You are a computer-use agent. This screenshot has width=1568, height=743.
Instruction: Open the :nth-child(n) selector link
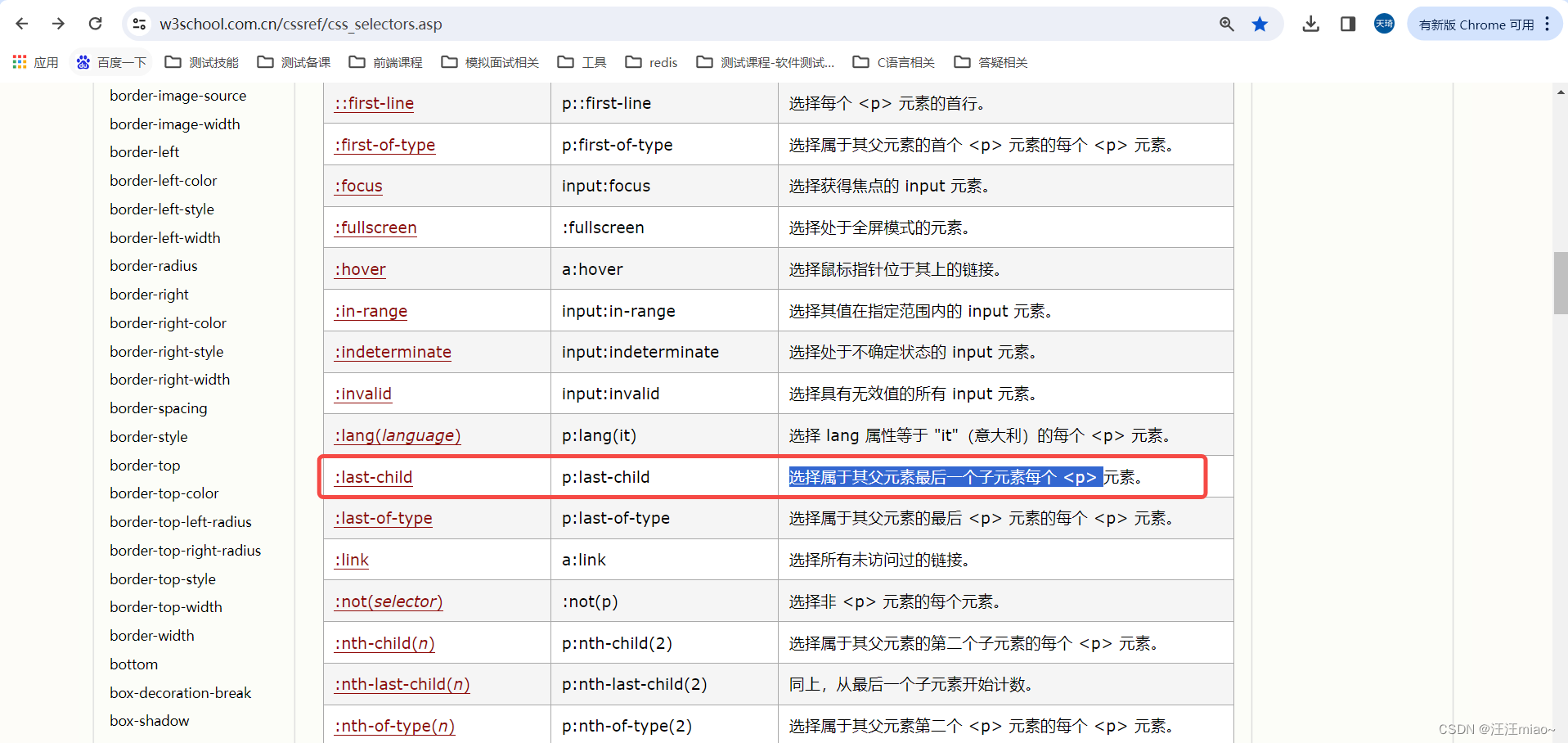coord(384,643)
